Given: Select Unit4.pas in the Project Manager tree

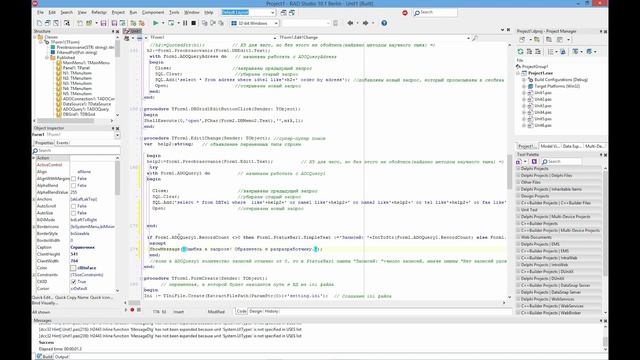Looking at the screenshot, I should 543,112.
